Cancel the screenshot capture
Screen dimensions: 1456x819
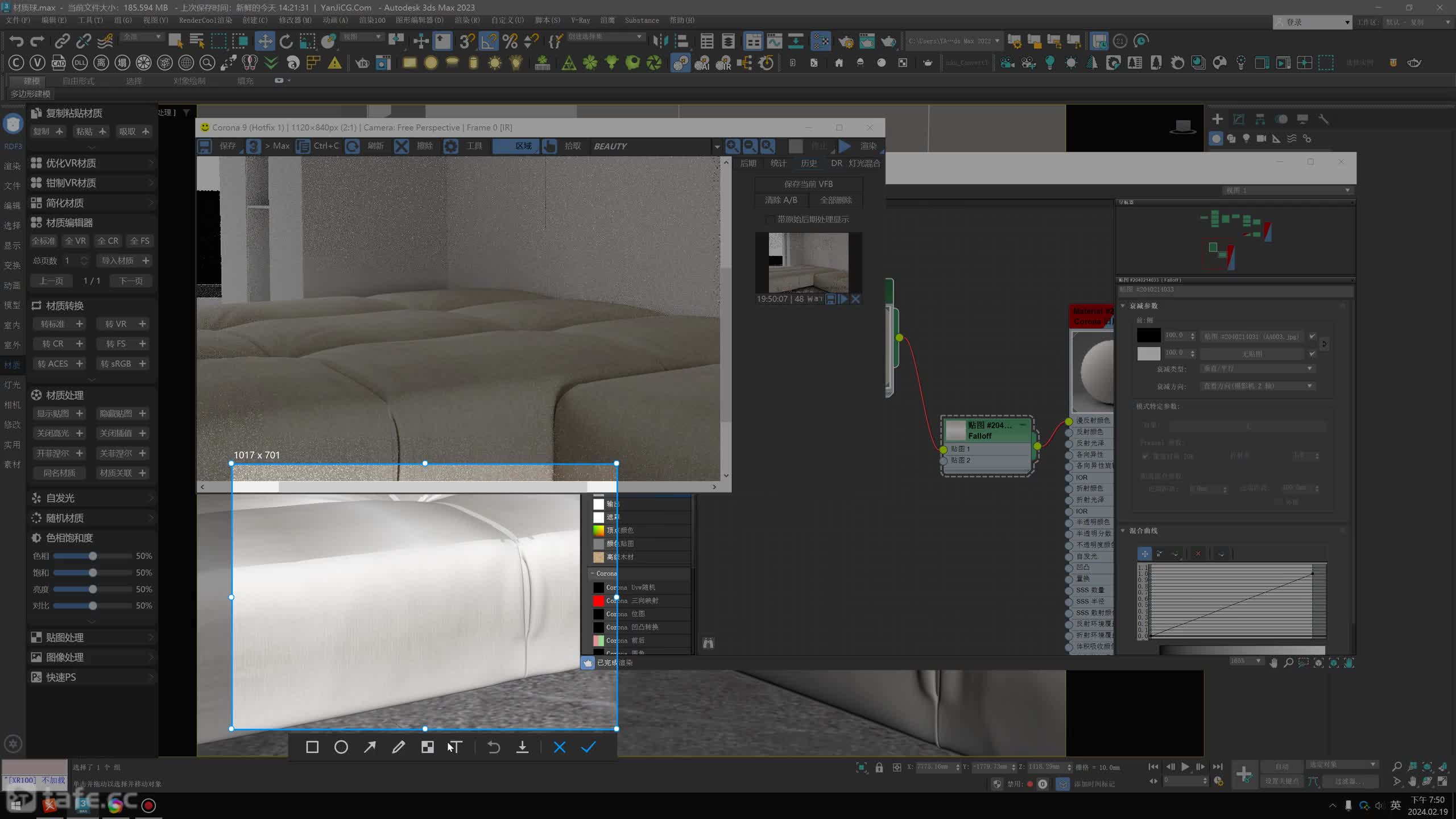(x=560, y=747)
